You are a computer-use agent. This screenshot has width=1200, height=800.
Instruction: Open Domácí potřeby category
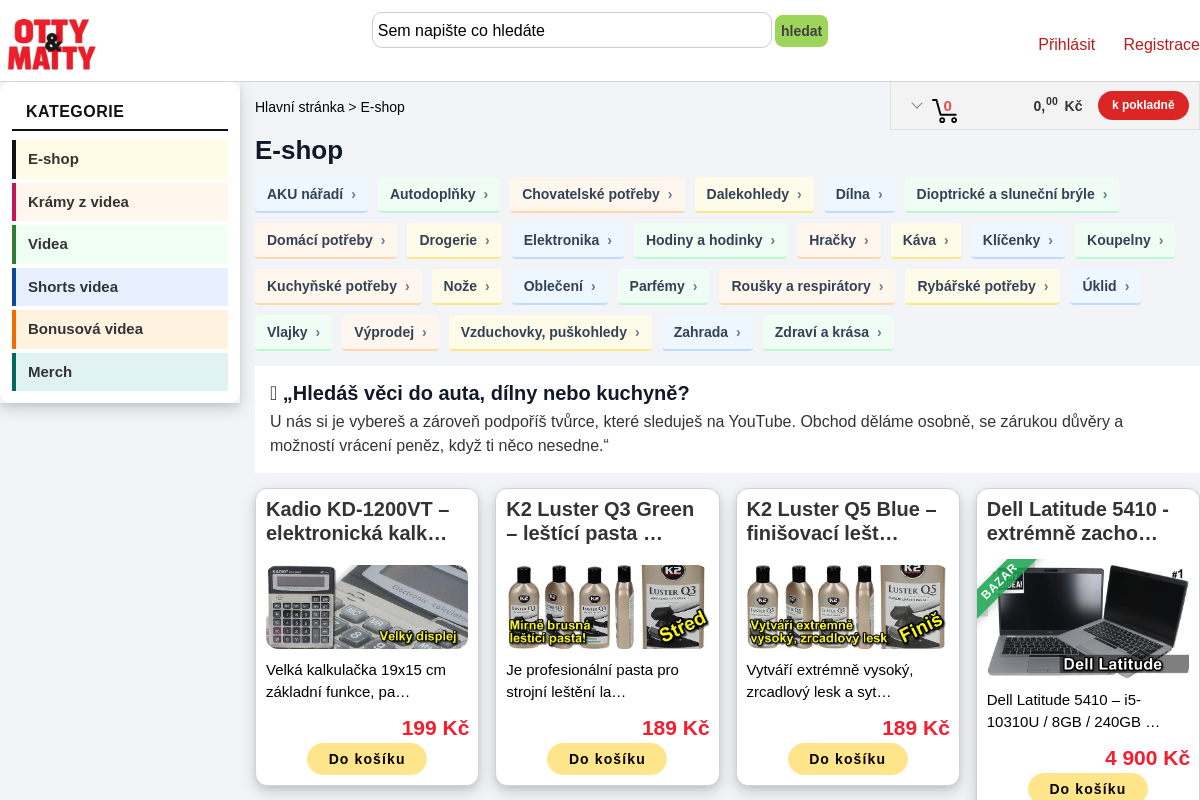[326, 240]
